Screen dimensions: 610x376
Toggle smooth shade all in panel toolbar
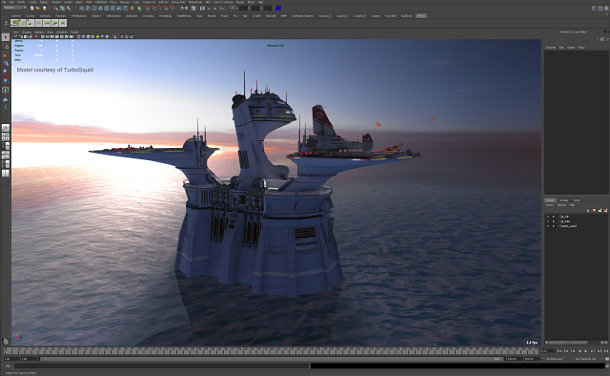[x=83, y=37]
